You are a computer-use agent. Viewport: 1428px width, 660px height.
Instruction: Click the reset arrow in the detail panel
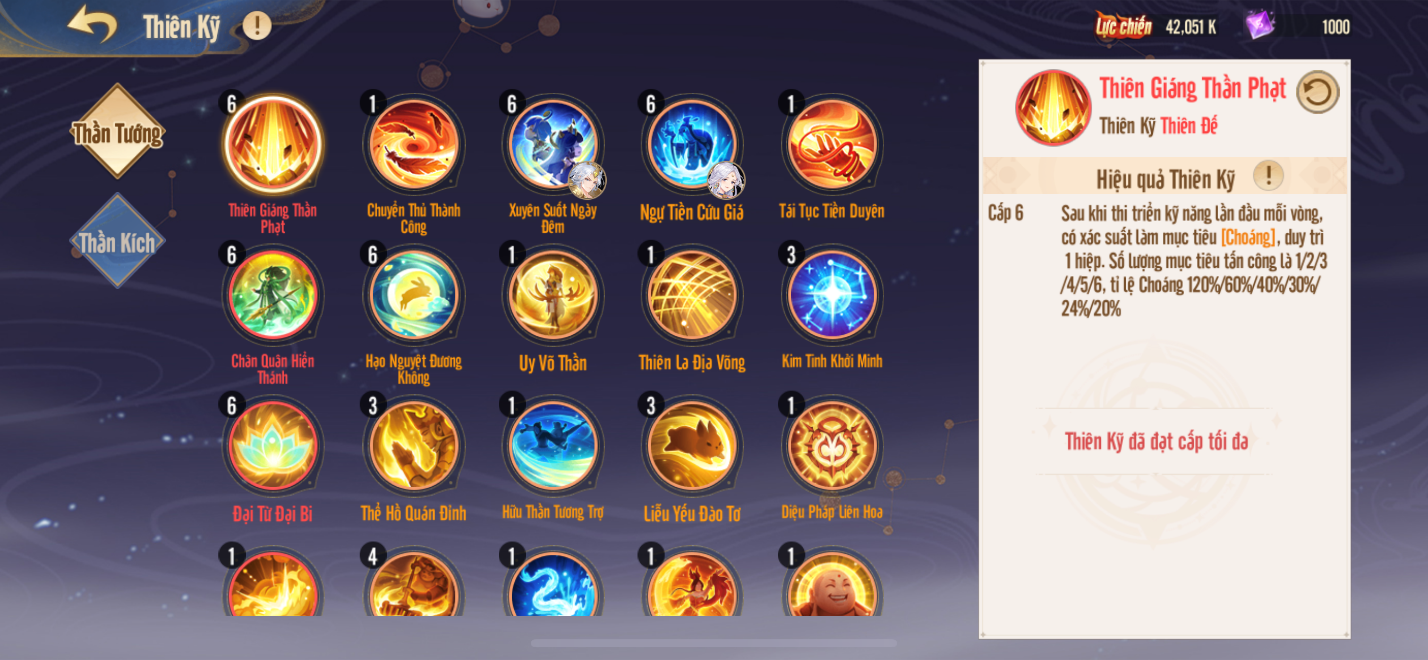tap(1318, 92)
